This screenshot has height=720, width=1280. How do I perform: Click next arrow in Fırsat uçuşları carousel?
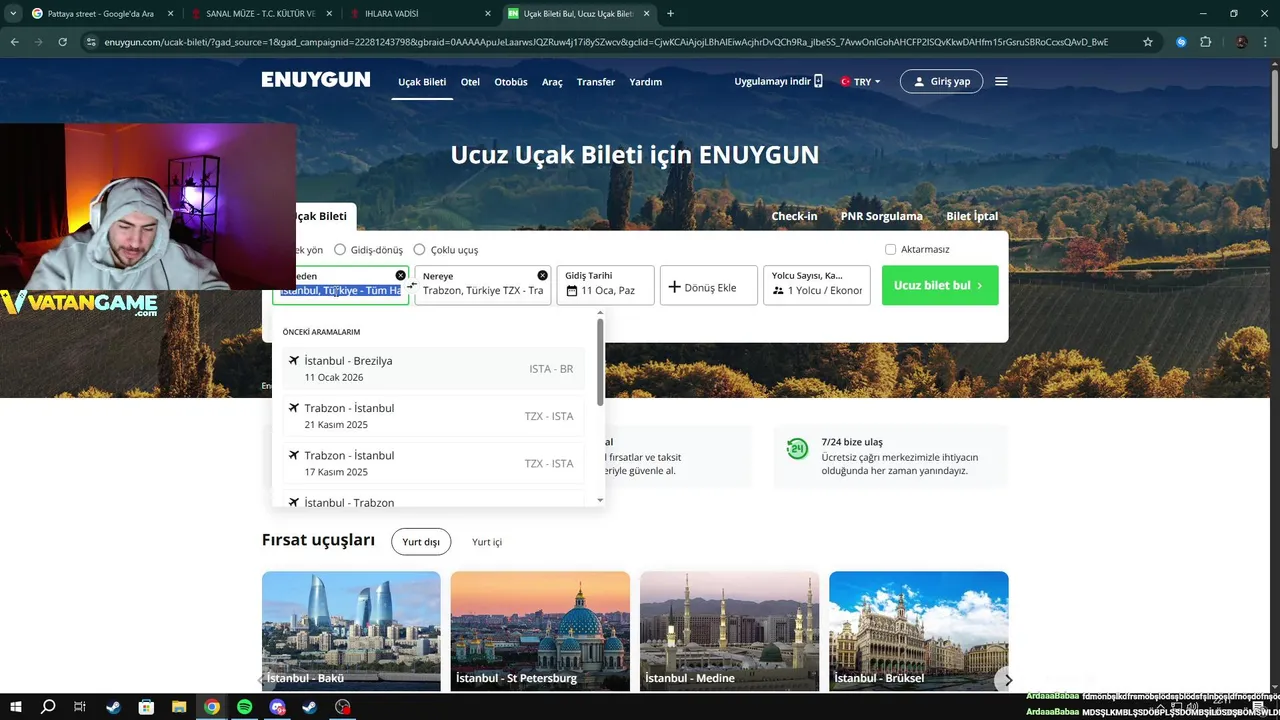(x=1008, y=680)
